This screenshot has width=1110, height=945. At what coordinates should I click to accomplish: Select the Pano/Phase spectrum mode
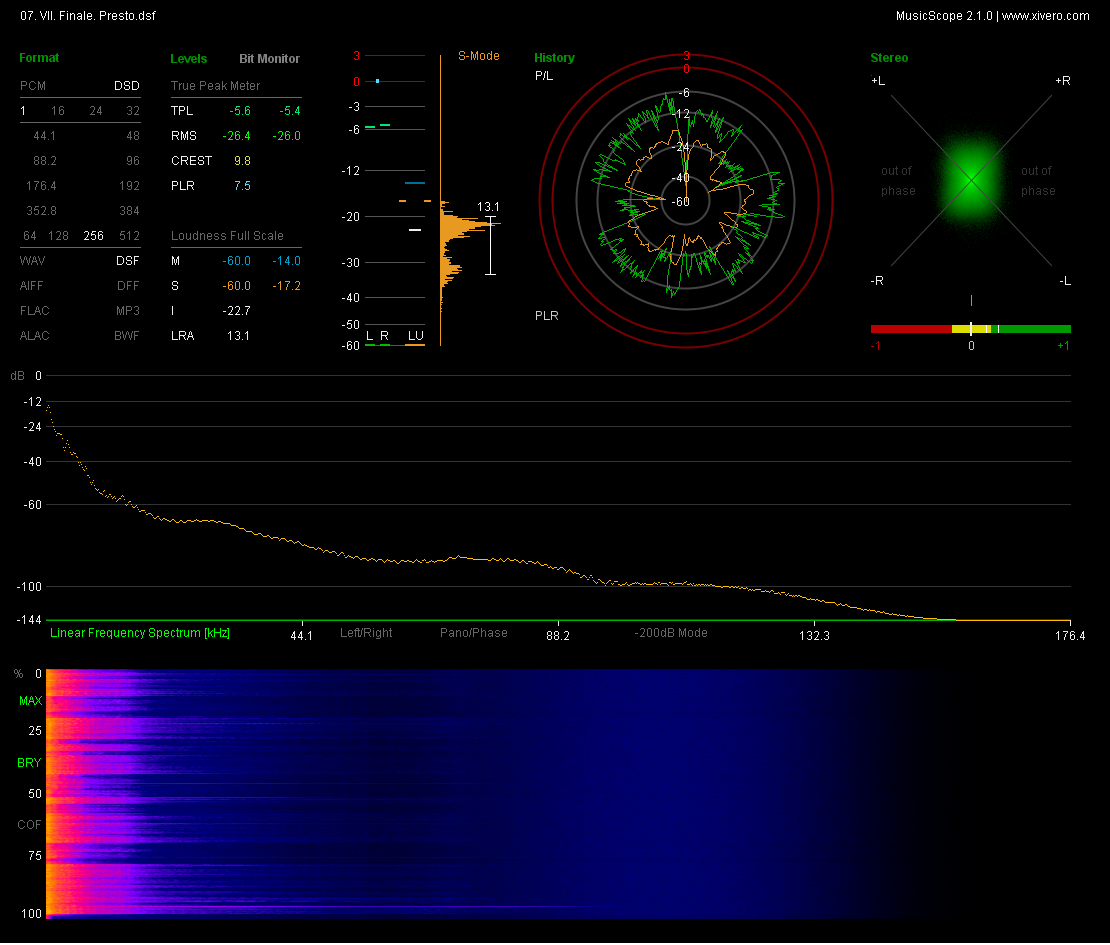(x=473, y=633)
